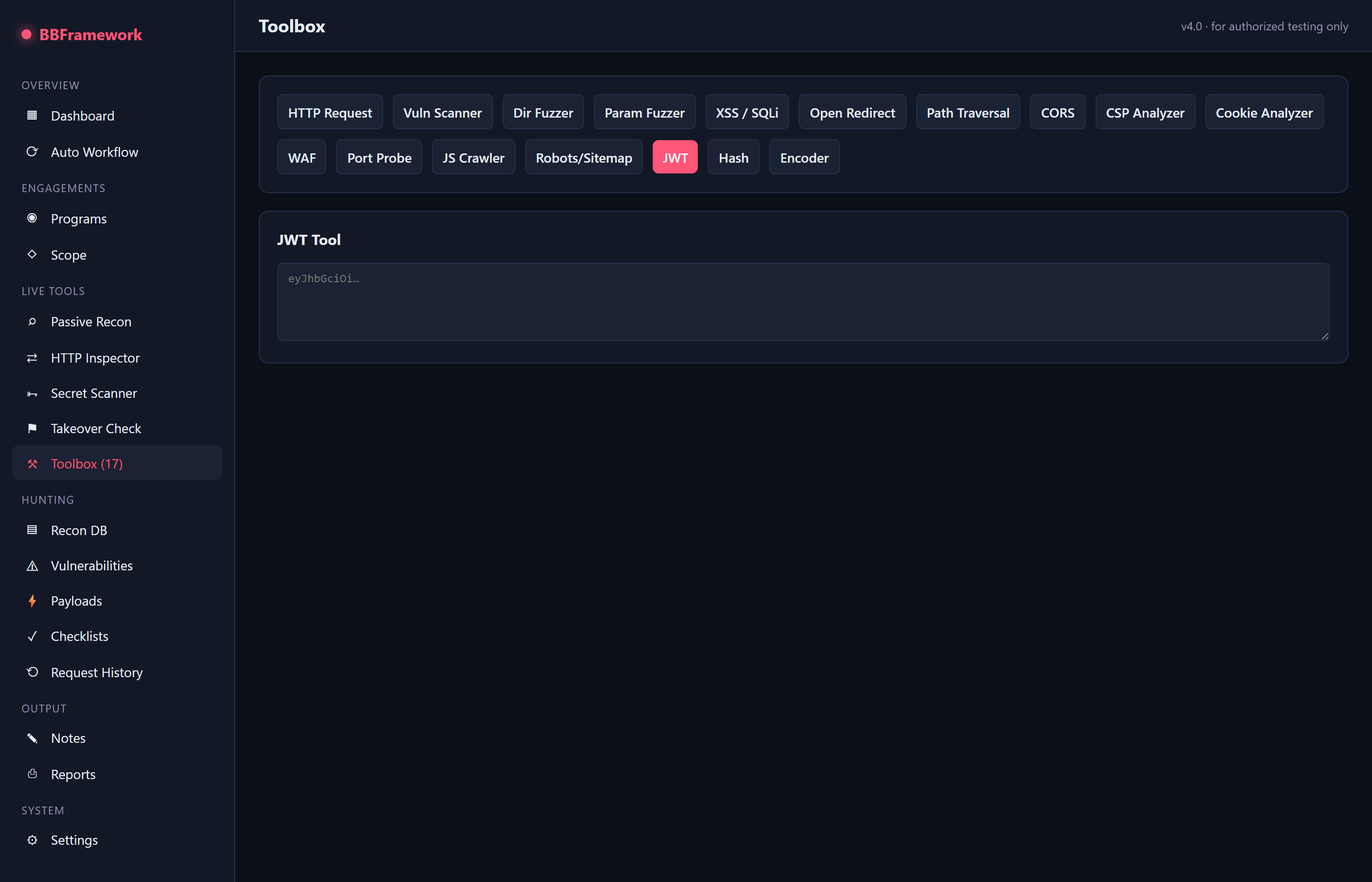1372x882 pixels.
Task: Go to Dashboard in sidebar
Action: [117, 116]
